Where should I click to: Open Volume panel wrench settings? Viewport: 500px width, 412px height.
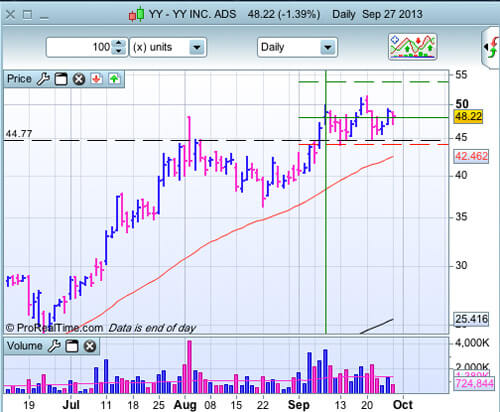[x=54, y=346]
